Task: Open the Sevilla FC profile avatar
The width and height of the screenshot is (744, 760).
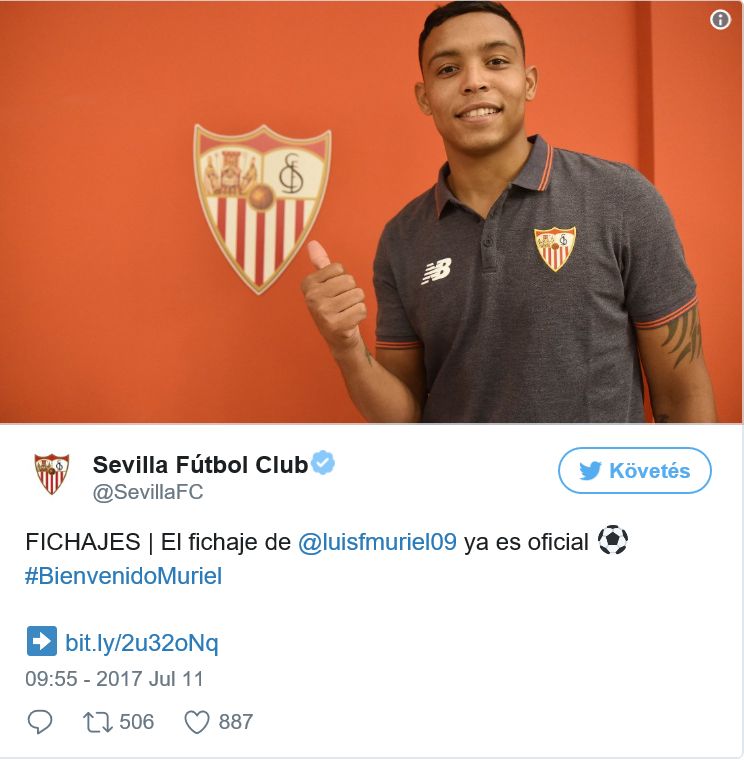Action: (51, 474)
